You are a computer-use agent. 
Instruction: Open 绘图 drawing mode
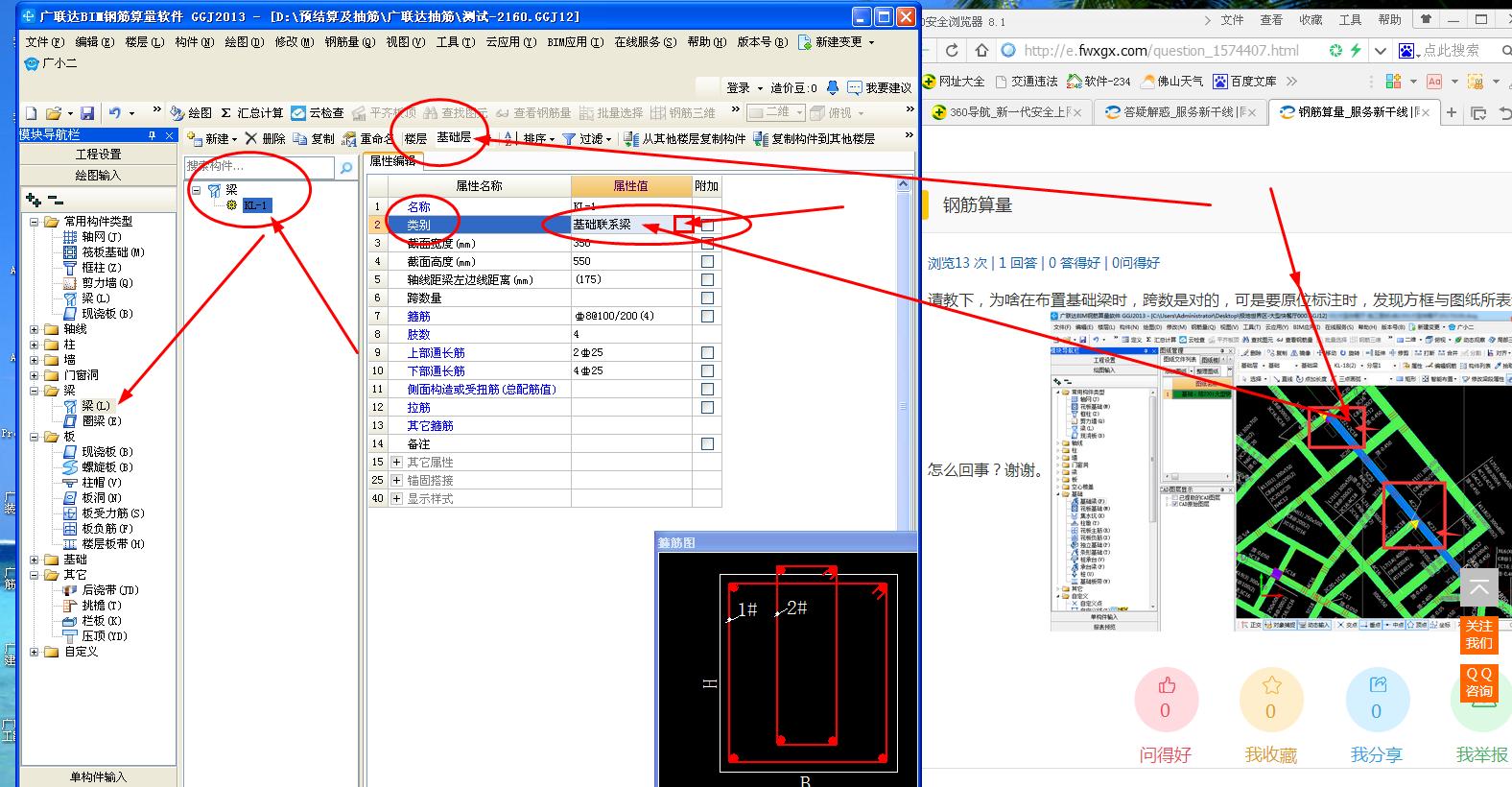pos(191,113)
